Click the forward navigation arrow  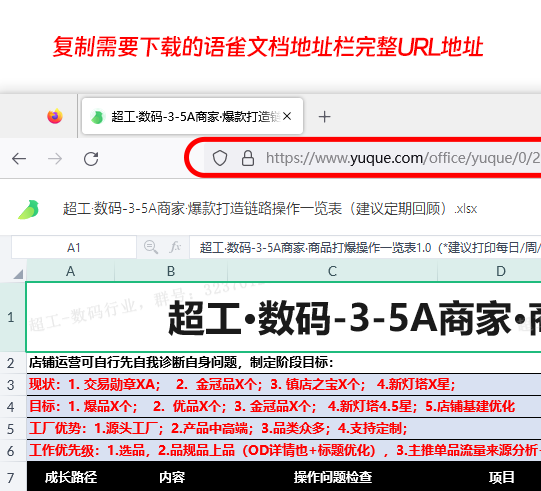[55, 159]
